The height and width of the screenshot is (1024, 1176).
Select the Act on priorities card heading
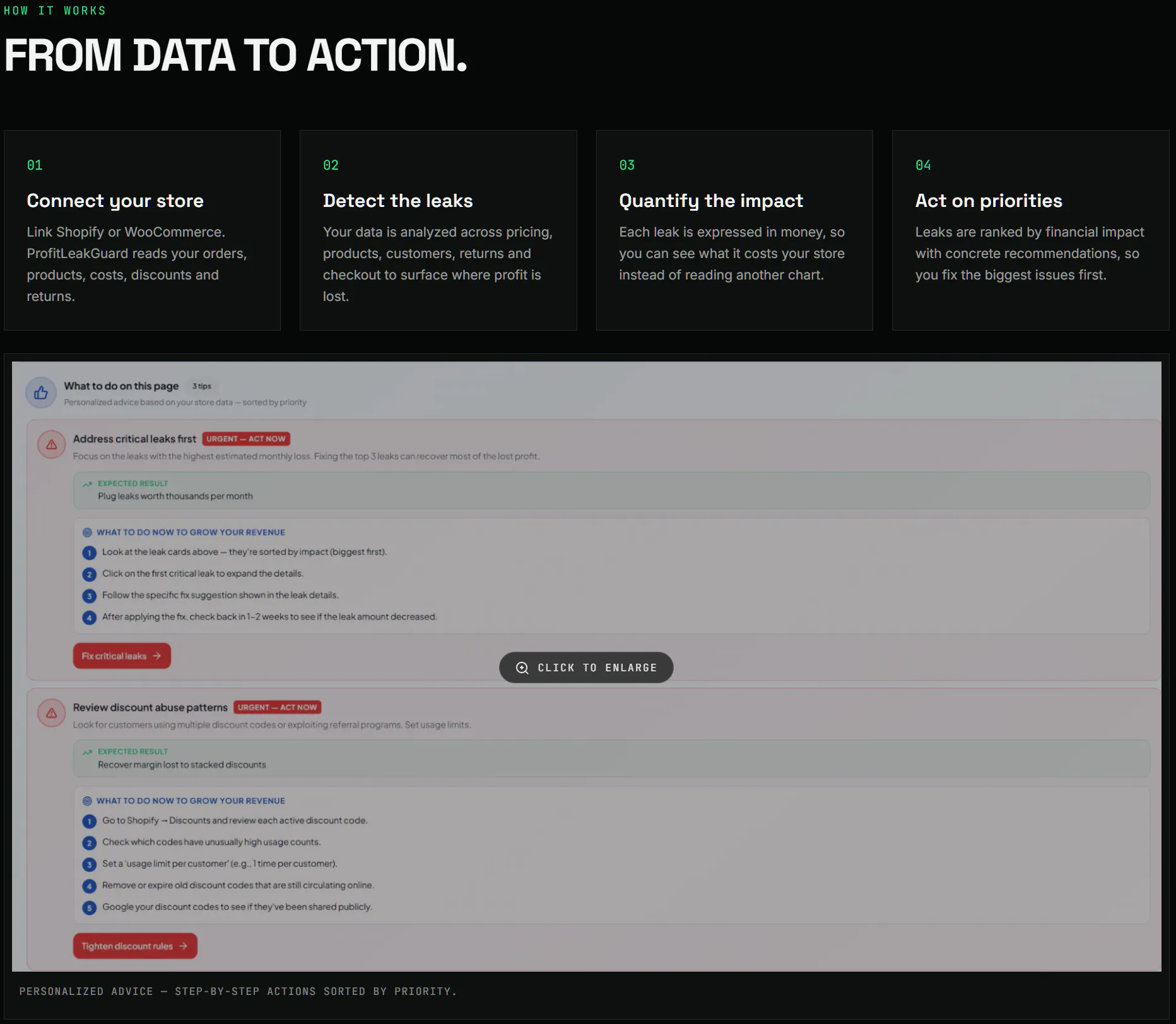click(x=989, y=201)
